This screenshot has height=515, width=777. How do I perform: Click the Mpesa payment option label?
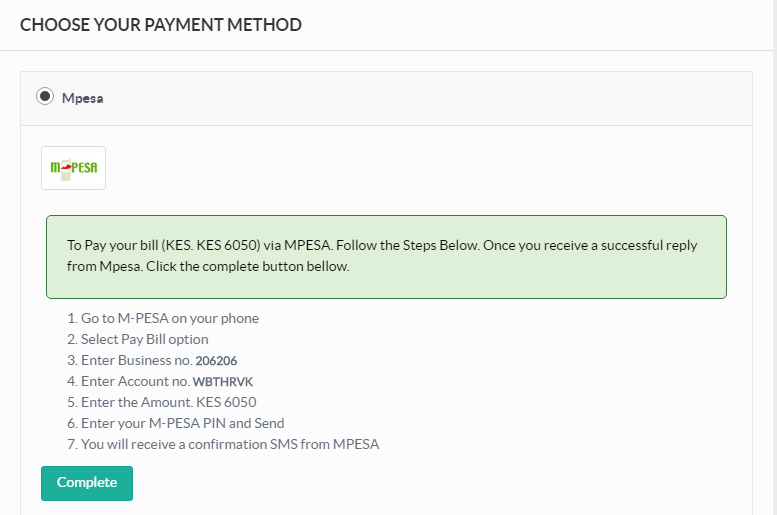tap(83, 98)
